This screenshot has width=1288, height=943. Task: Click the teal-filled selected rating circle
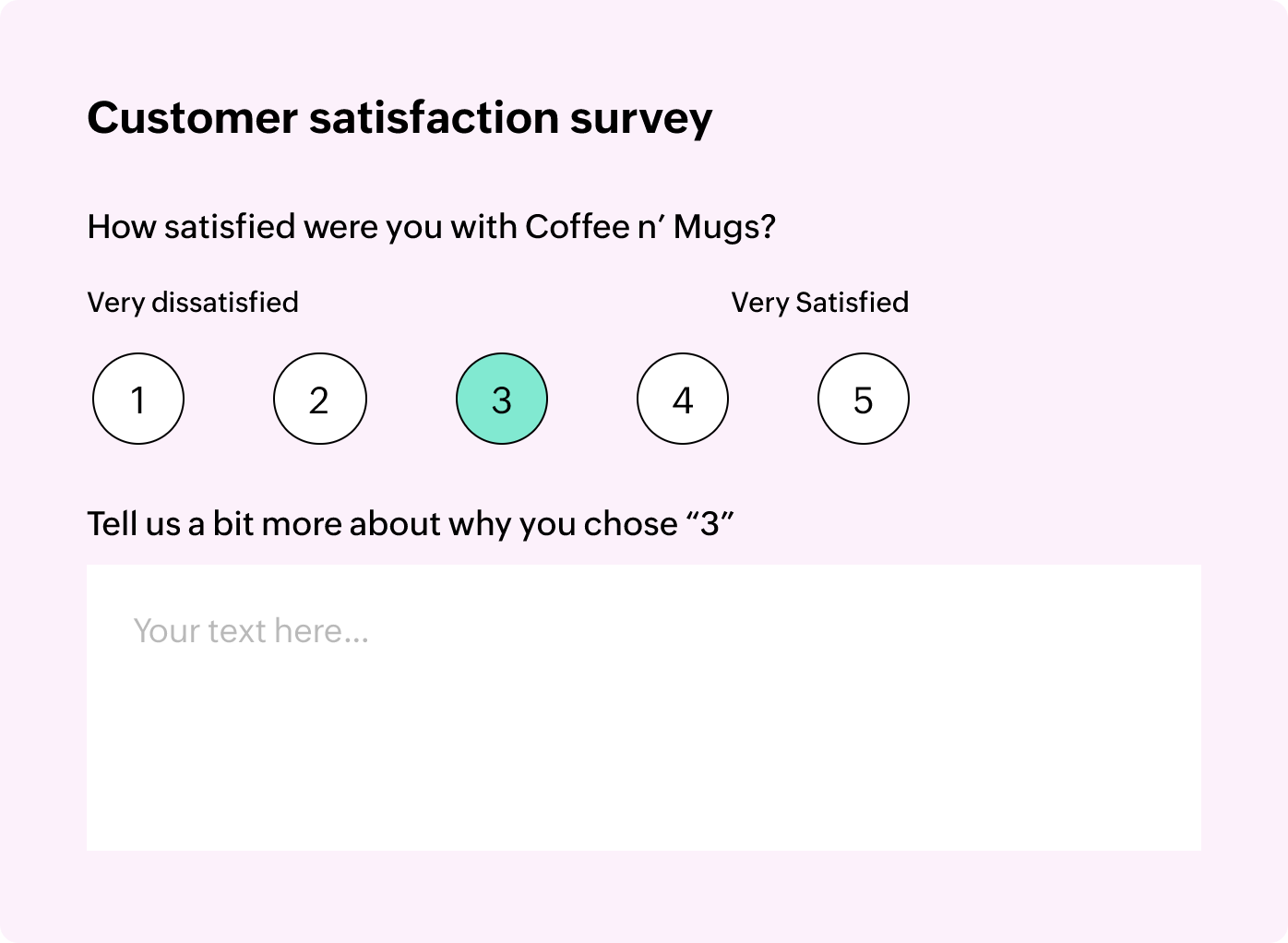pos(502,399)
